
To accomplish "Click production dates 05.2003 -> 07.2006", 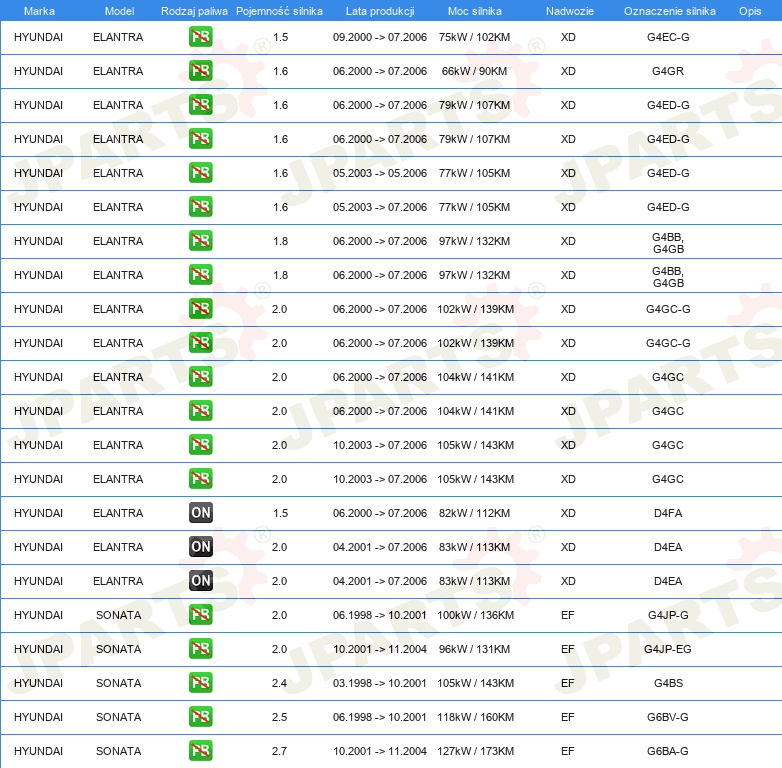I will (x=380, y=207).
